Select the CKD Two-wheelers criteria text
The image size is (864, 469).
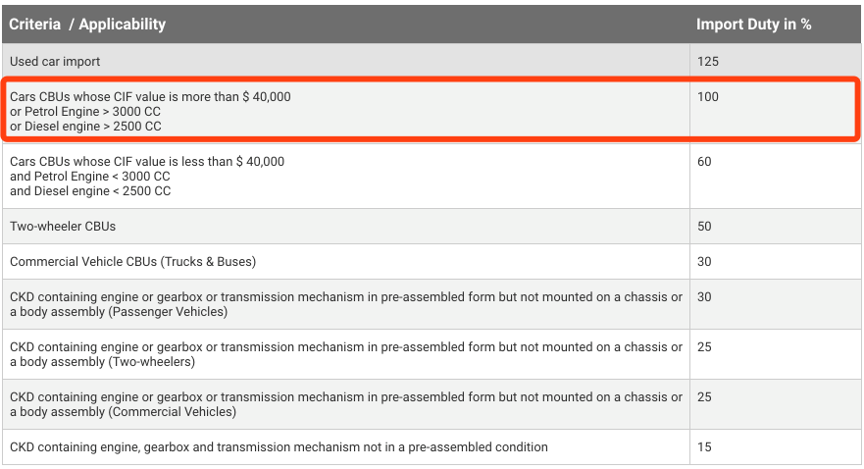346,354
